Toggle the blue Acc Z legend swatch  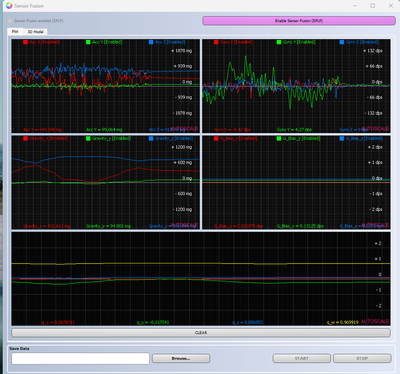tap(151, 42)
